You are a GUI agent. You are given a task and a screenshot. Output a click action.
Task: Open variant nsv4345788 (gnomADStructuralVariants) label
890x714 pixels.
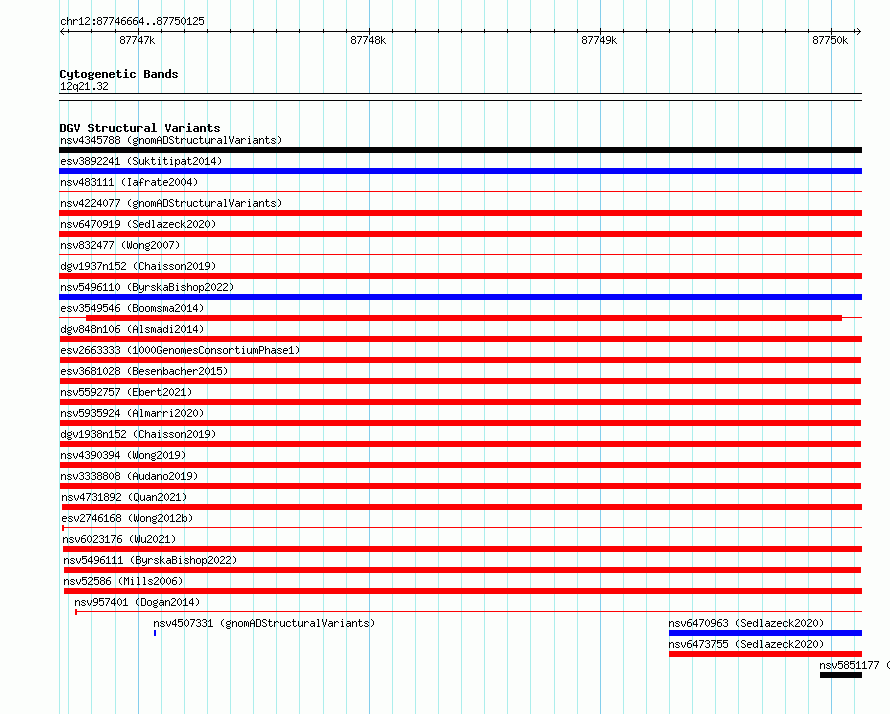coord(171,140)
